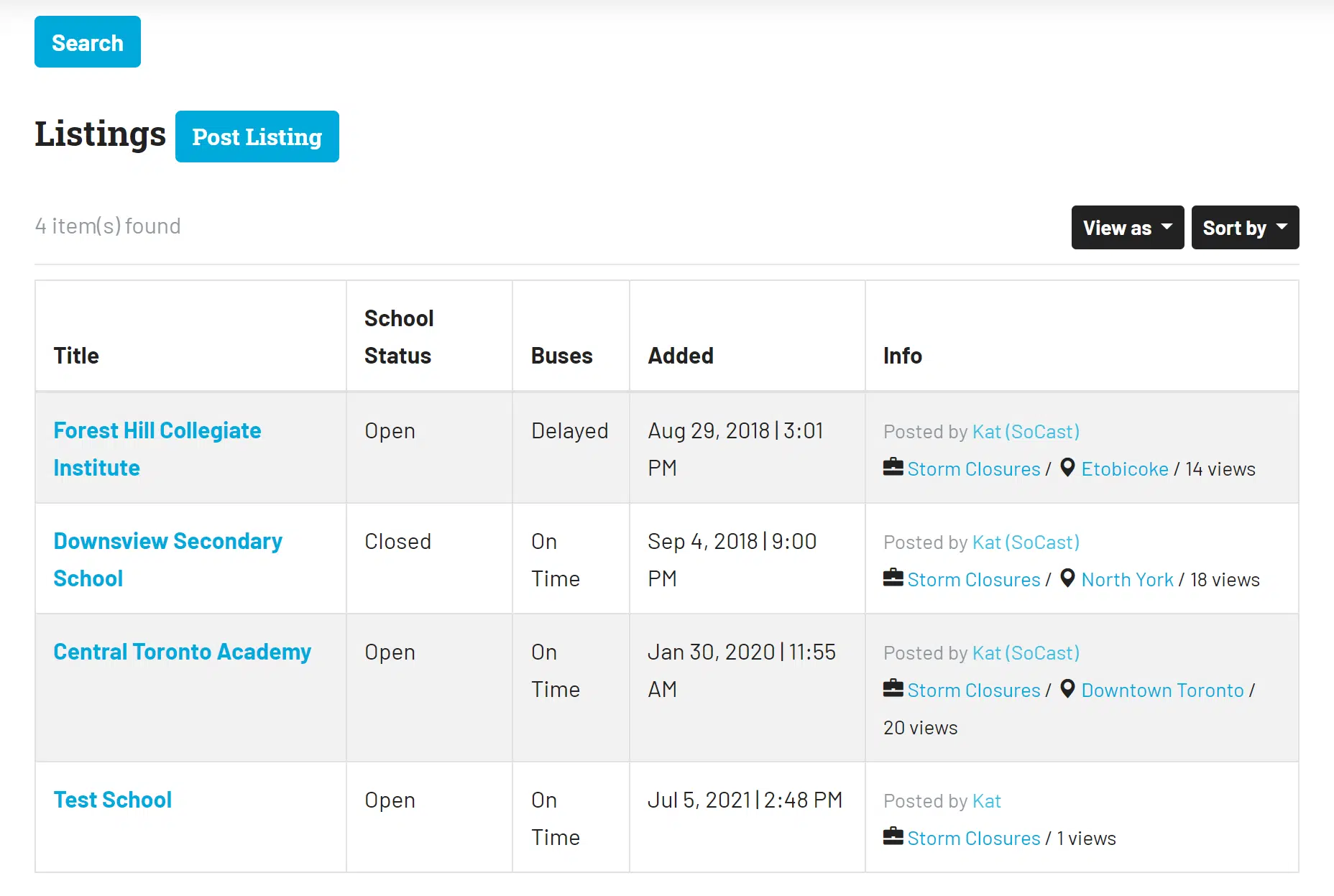
Task: Click Storm Closures category in Test School row
Action: [973, 839]
